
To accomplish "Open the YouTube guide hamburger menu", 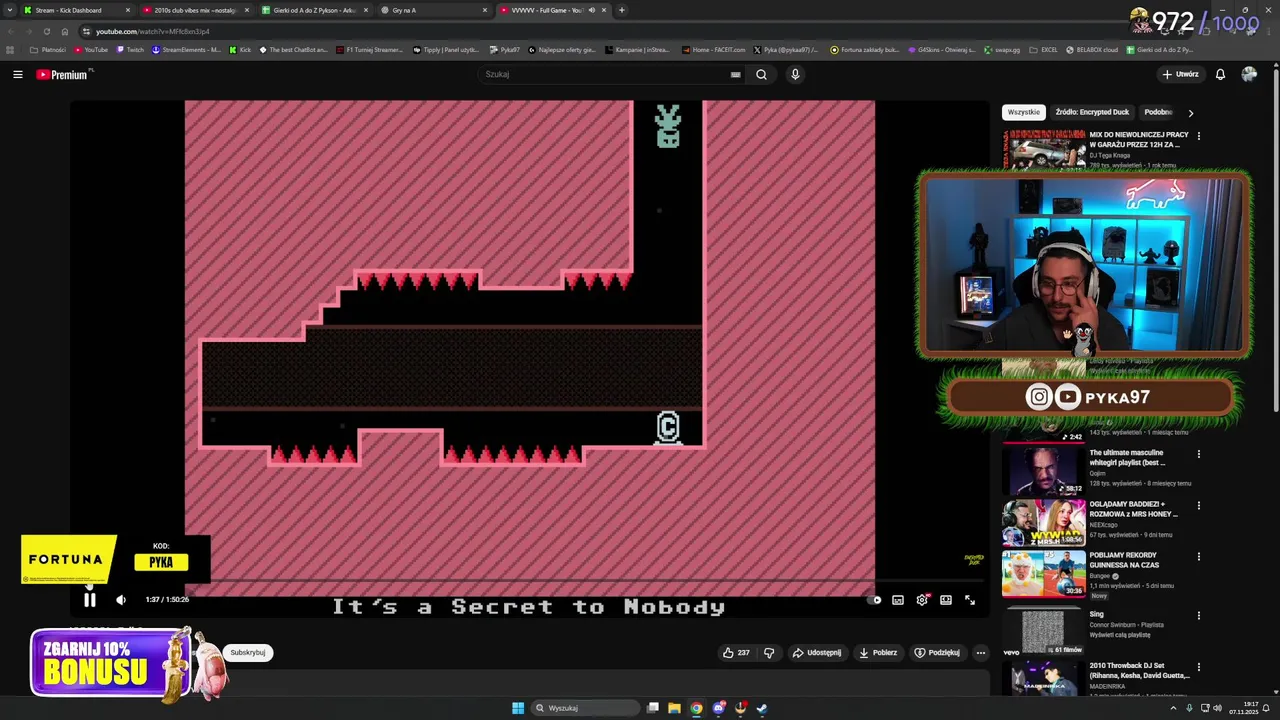I will coord(17,74).
